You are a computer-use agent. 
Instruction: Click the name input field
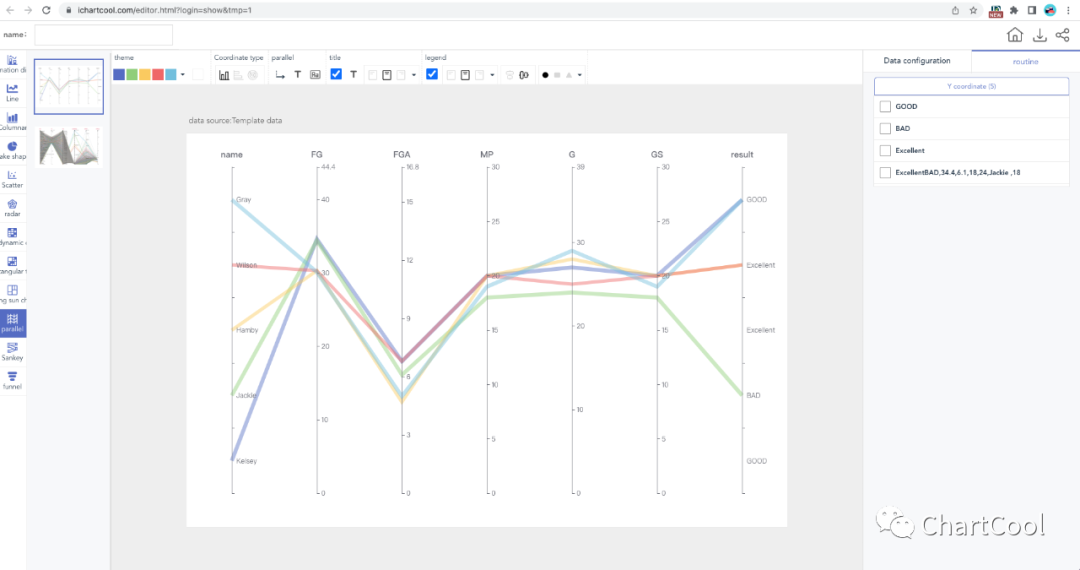(x=103, y=35)
